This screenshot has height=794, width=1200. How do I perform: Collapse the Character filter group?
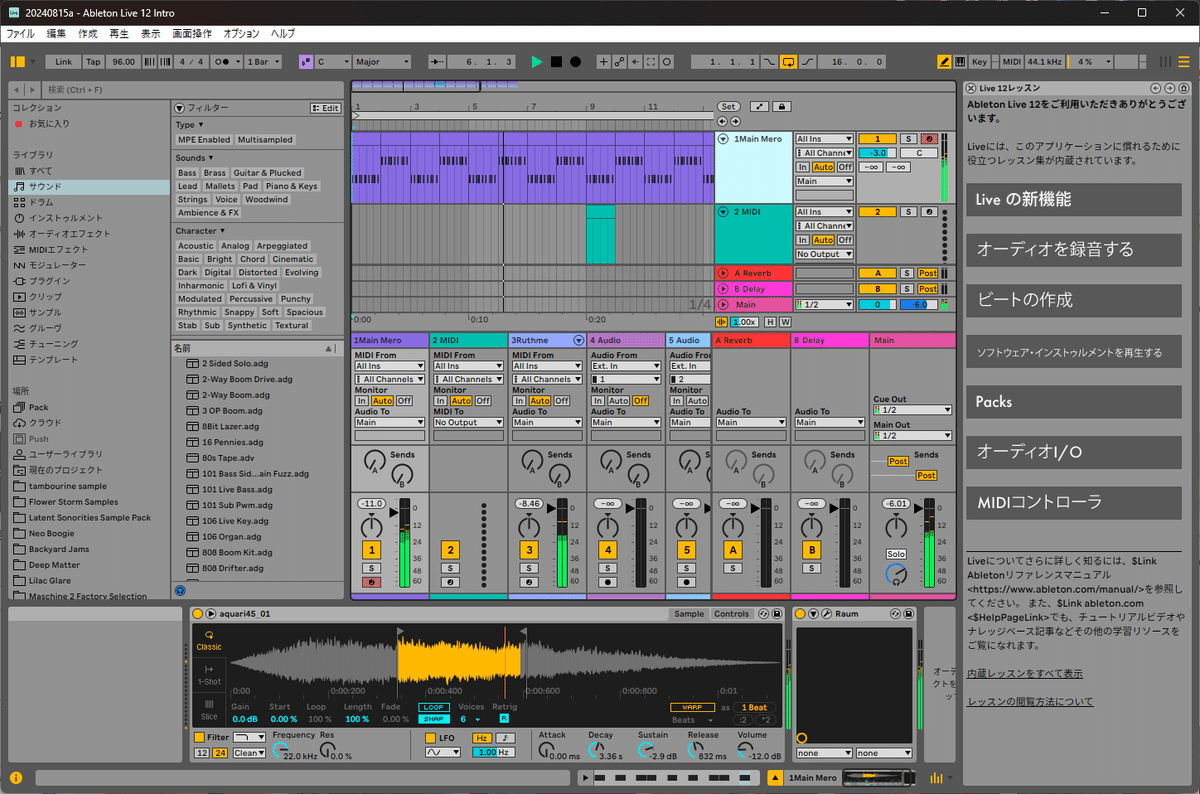click(x=199, y=231)
